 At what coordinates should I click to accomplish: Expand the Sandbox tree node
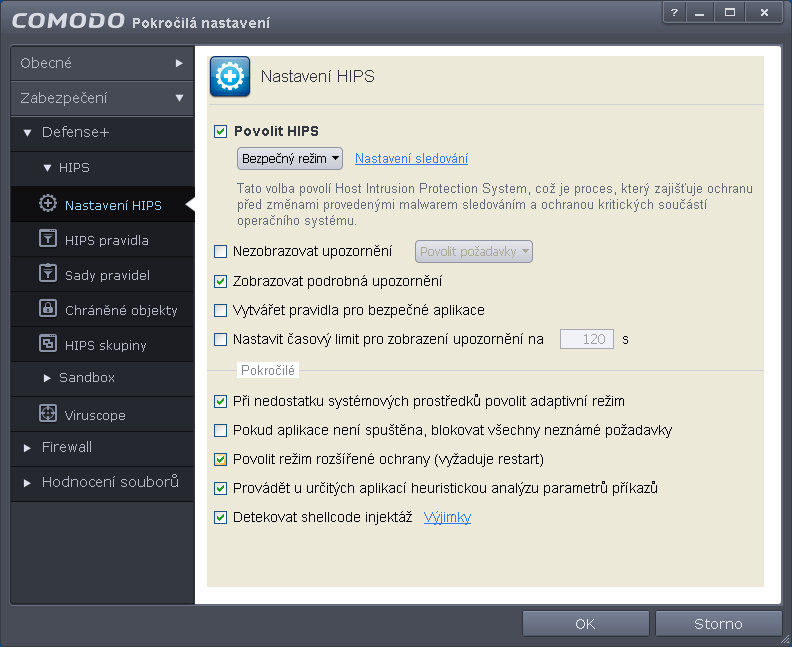pyautogui.click(x=47, y=378)
